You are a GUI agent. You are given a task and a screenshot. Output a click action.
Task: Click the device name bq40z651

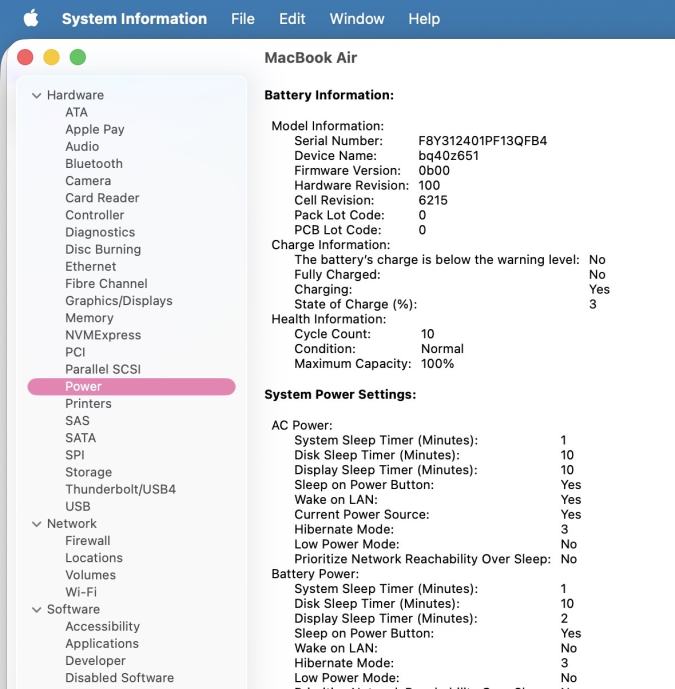coord(448,156)
